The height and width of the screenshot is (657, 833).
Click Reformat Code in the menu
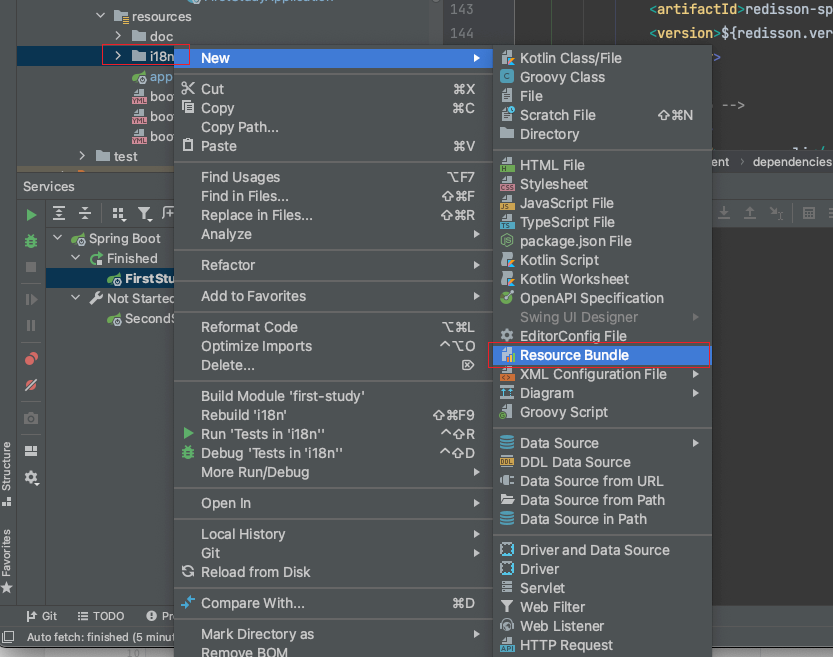coord(243,326)
